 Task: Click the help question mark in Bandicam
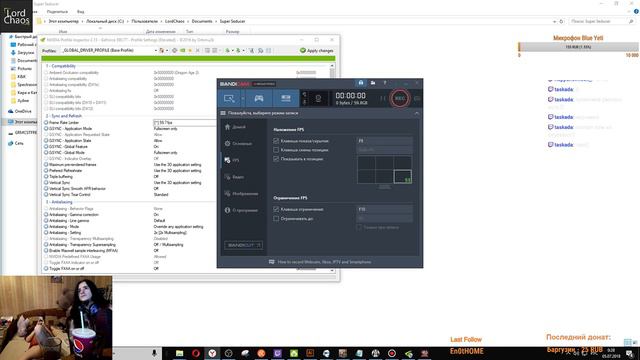384,83
